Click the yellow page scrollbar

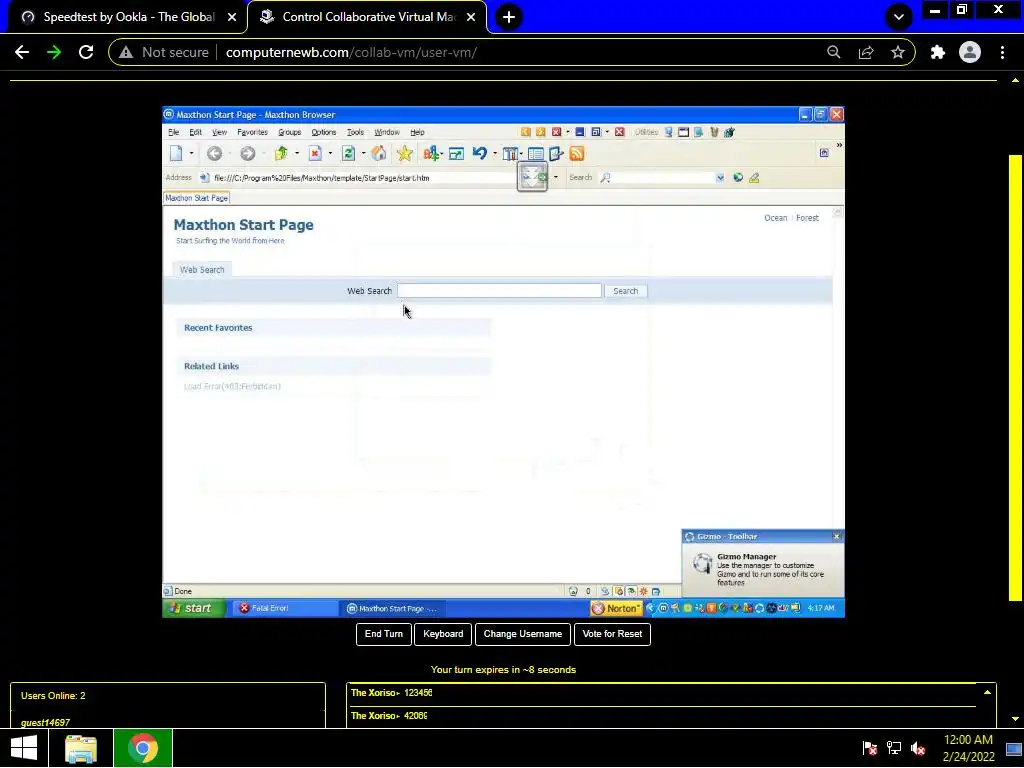pyautogui.click(x=1015, y=377)
